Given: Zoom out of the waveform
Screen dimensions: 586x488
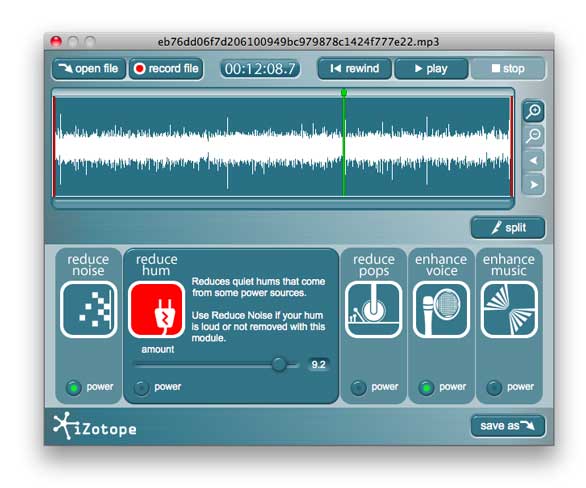Looking at the screenshot, I should click(533, 136).
